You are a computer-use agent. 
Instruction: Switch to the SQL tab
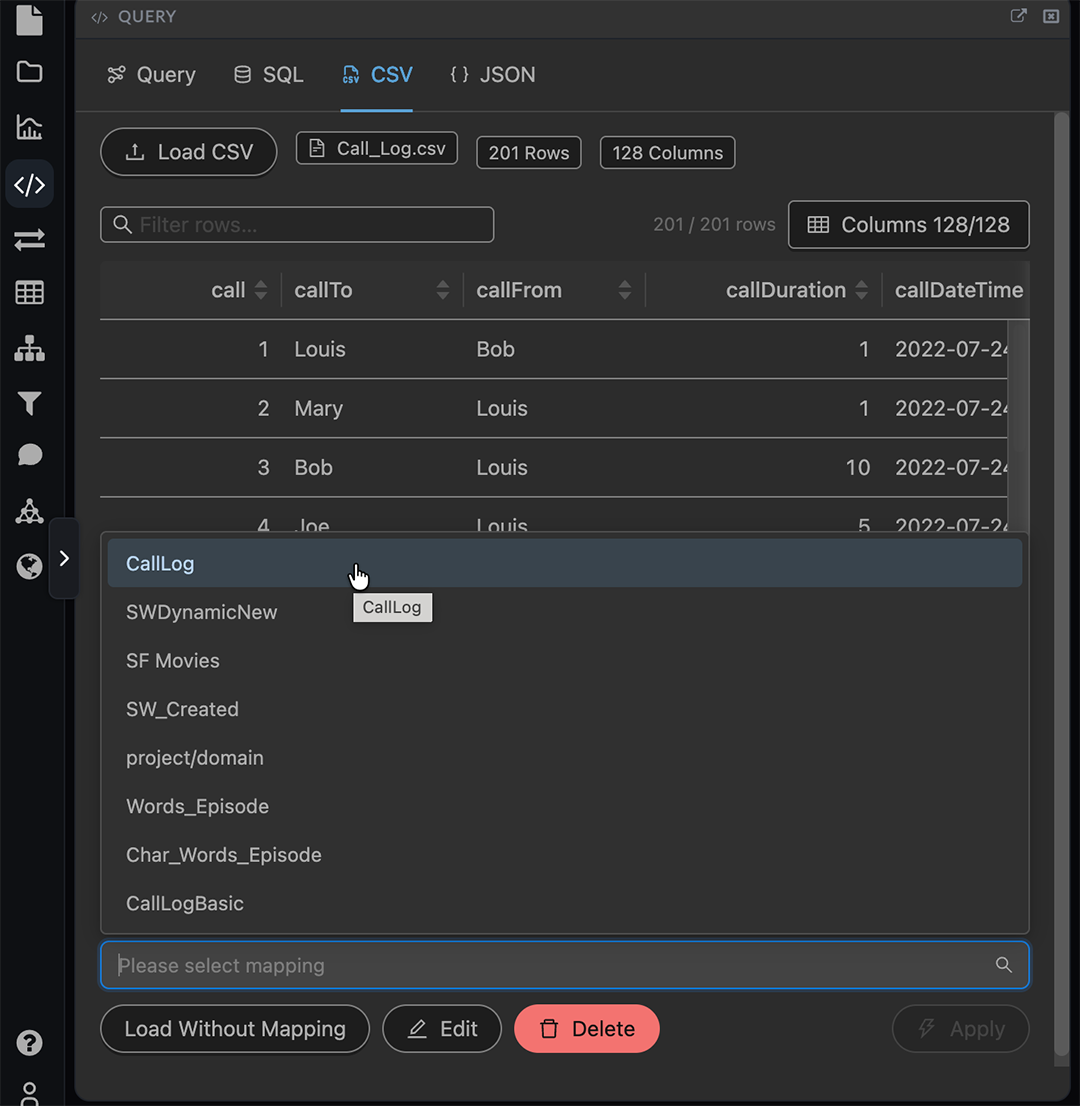269,75
